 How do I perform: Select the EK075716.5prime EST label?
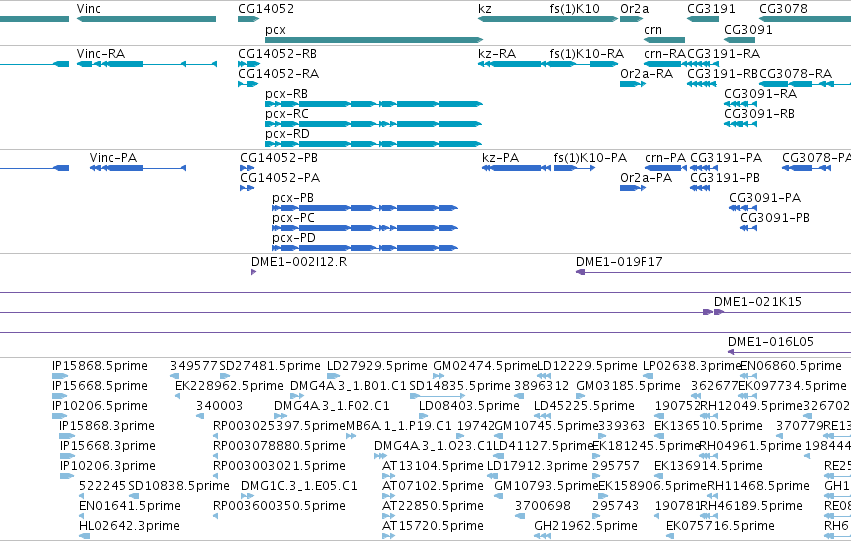pos(720,526)
